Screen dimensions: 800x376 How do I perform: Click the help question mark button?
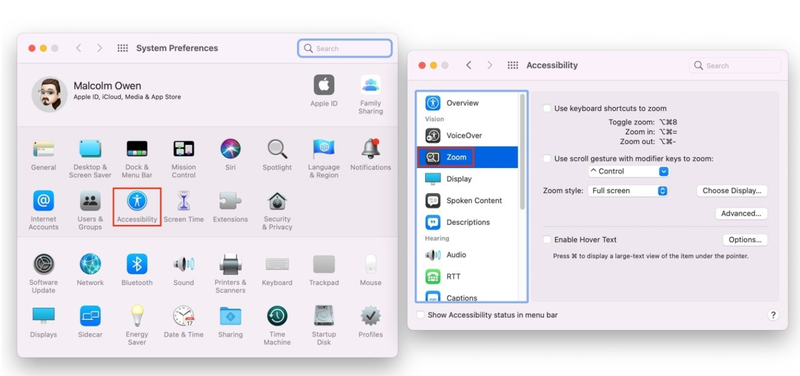[x=773, y=315]
